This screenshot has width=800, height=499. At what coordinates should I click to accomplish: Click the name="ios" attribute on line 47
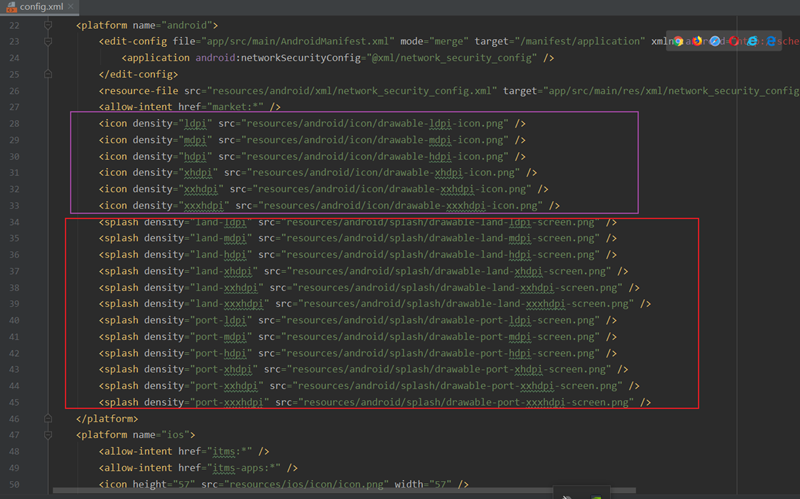click(x=161, y=435)
